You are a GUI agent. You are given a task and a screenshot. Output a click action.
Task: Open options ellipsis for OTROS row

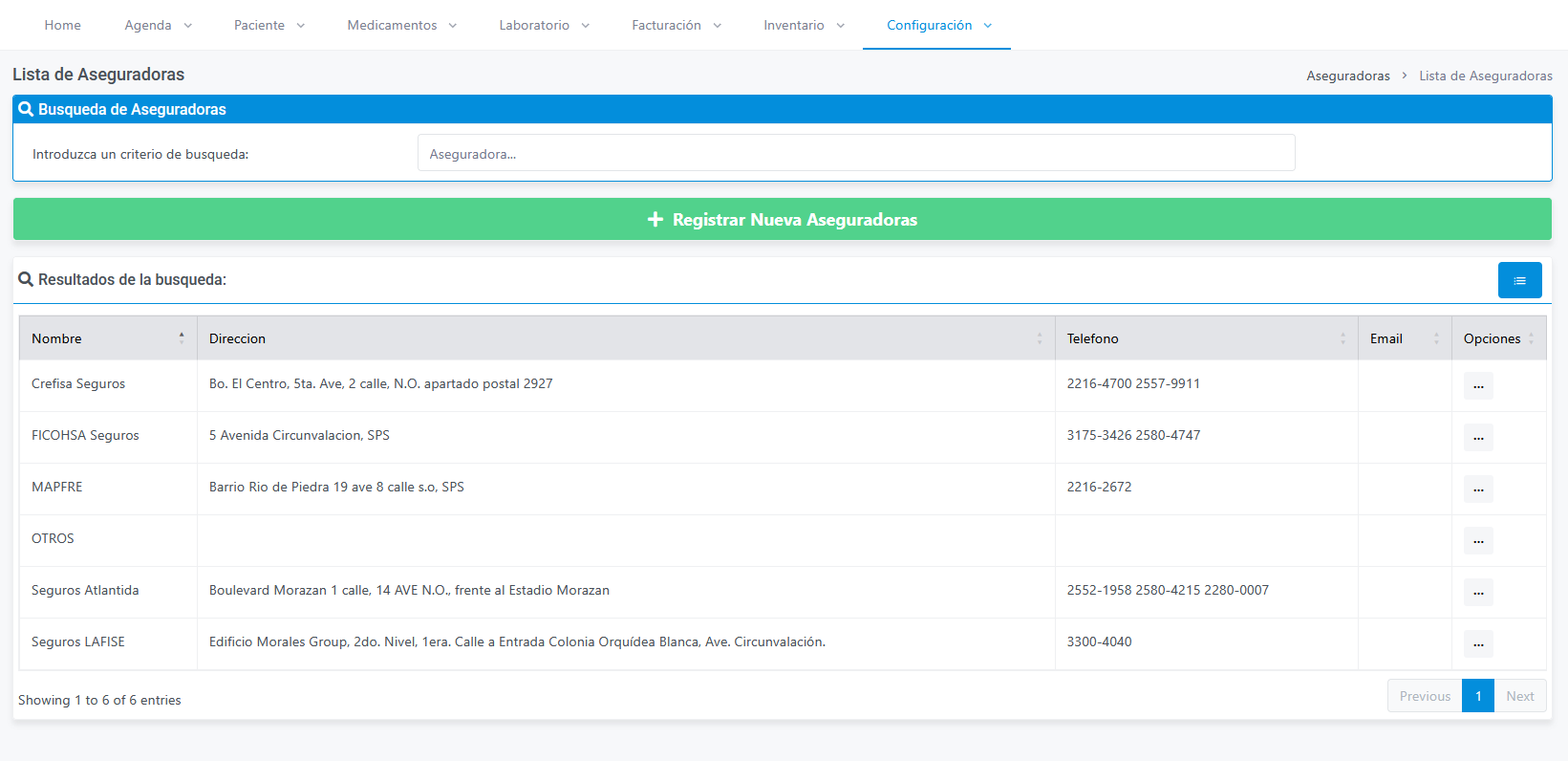pyautogui.click(x=1478, y=540)
